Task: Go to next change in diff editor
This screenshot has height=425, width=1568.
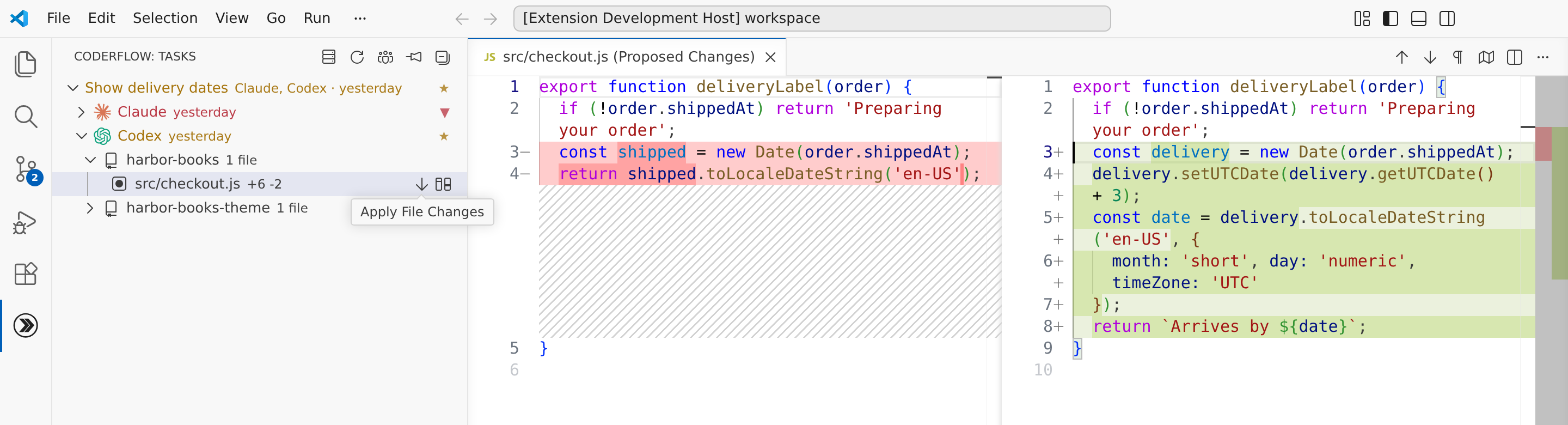Action: pyautogui.click(x=1430, y=57)
